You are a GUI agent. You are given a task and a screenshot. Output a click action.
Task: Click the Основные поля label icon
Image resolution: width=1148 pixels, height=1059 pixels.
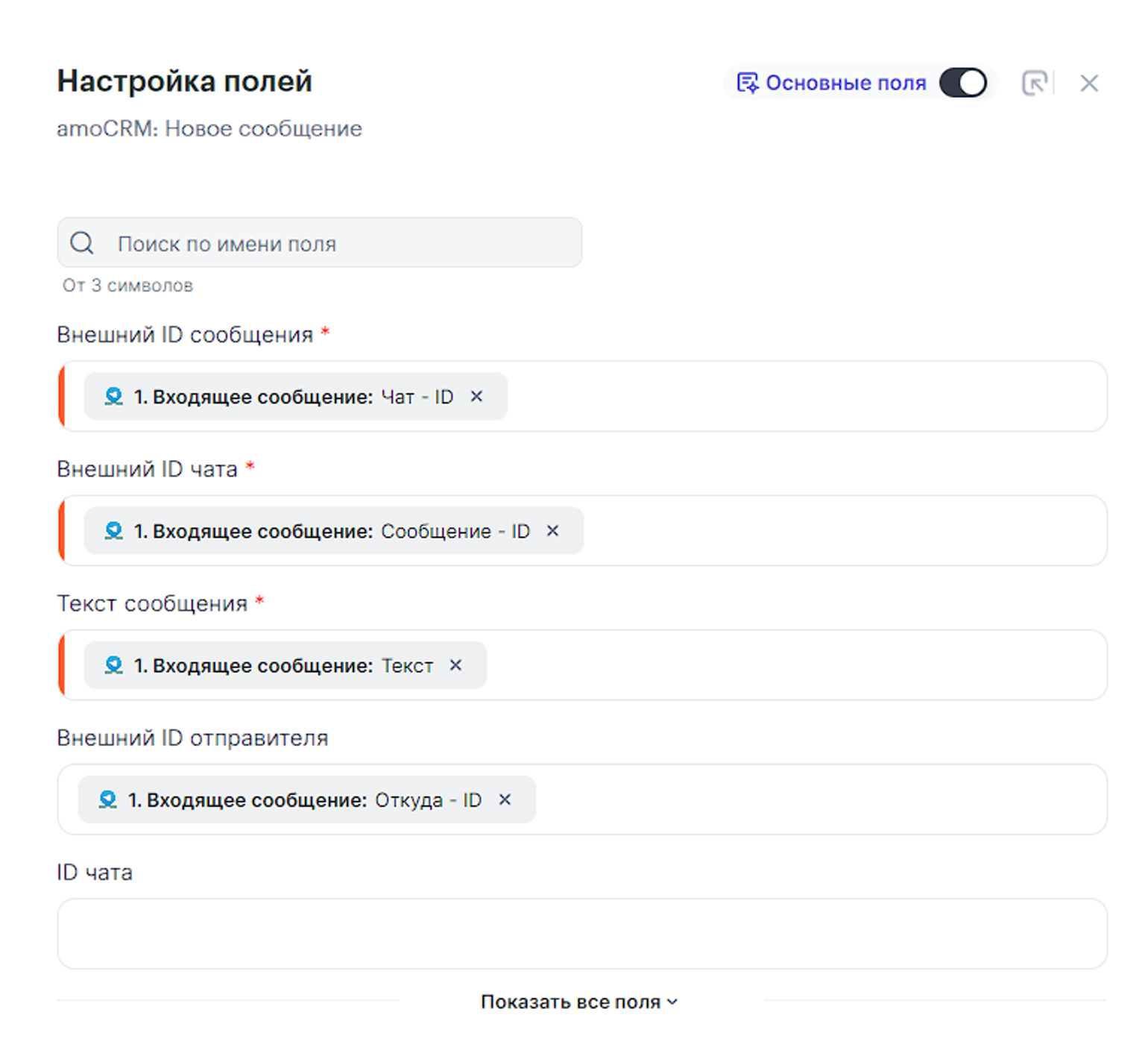click(x=747, y=83)
